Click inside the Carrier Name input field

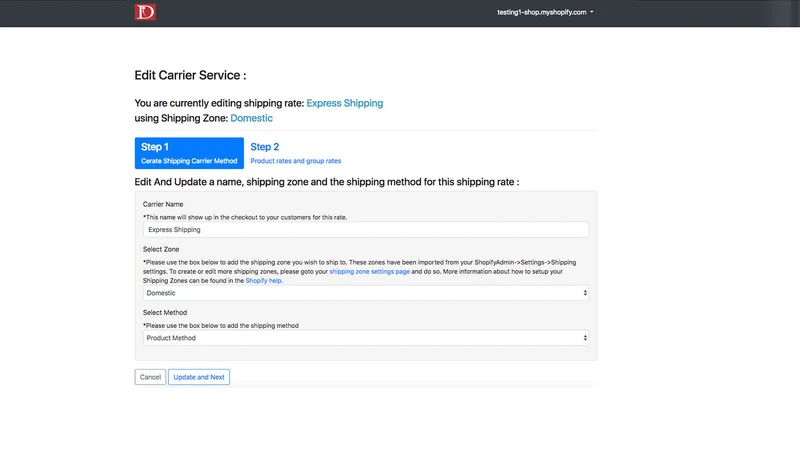366,230
